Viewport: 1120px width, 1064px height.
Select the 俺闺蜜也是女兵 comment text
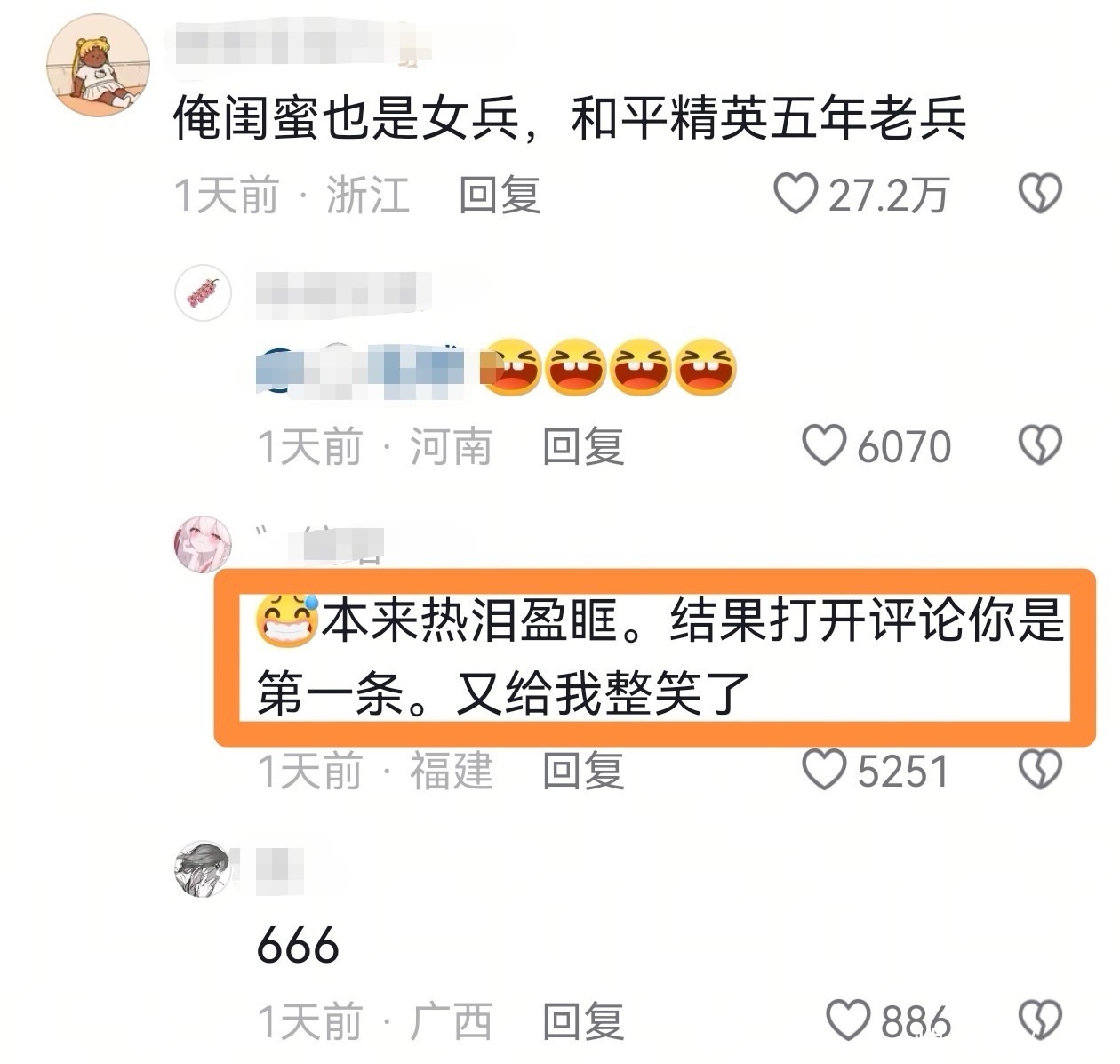coord(570,119)
